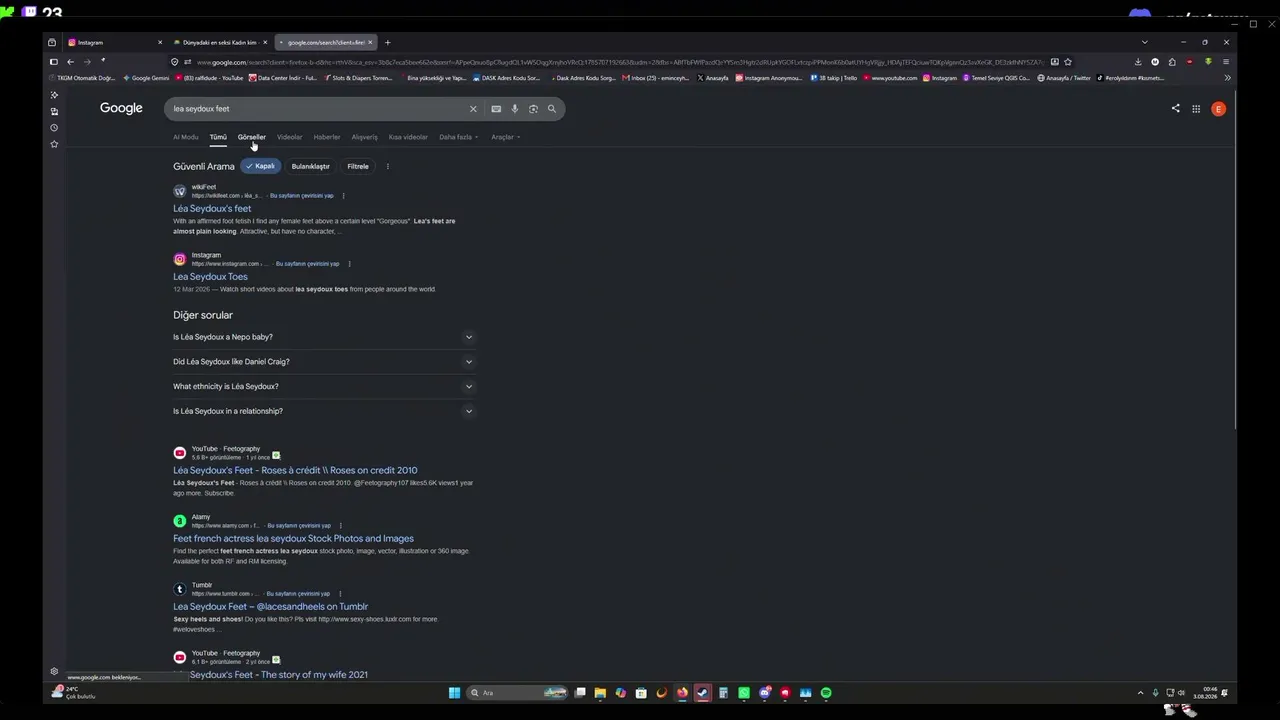Image resolution: width=1280 pixels, height=720 pixels.
Task: Open more options for wikiFeet result
Action: [x=343, y=196]
